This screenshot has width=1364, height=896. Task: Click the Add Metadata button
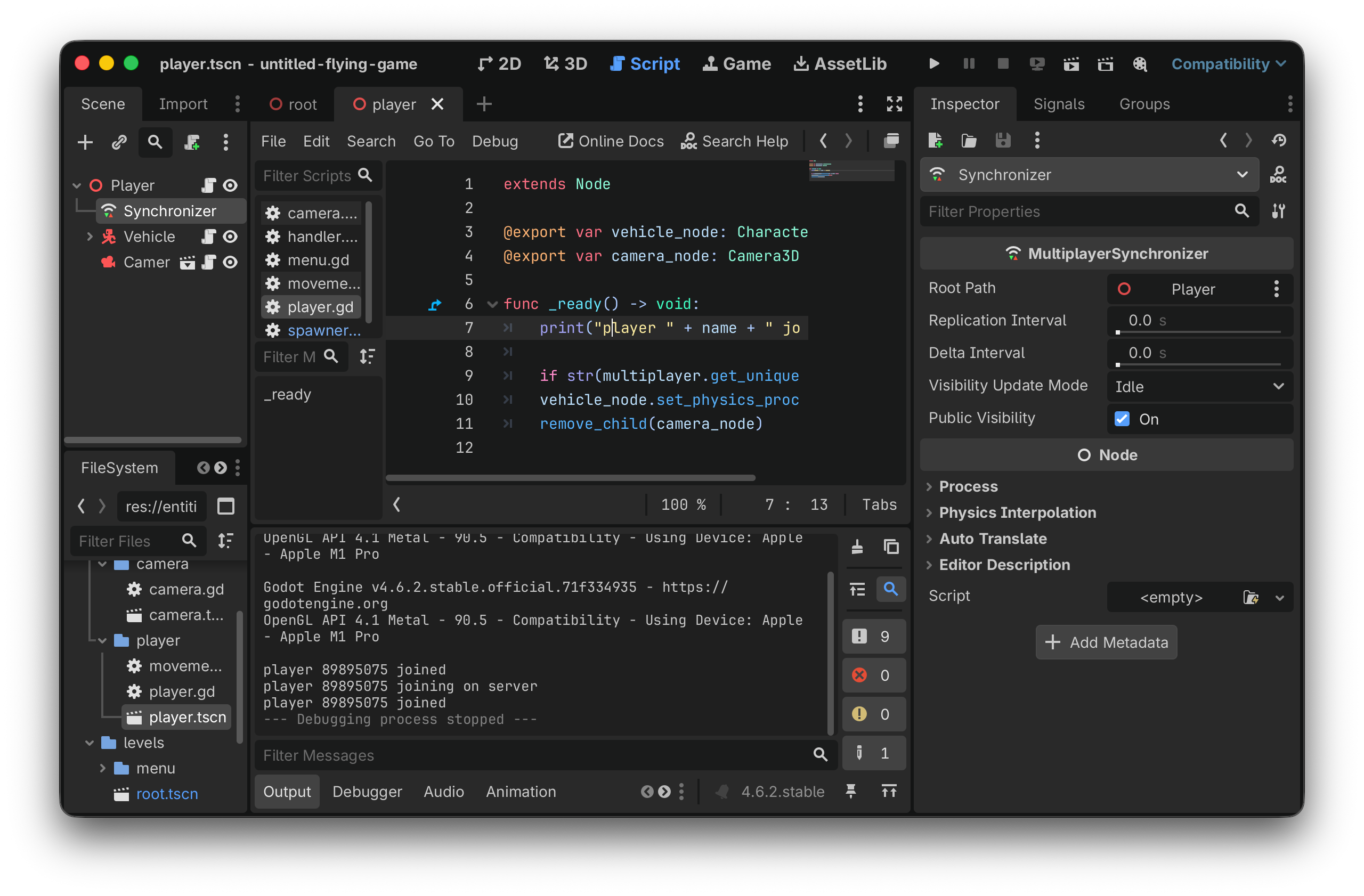pos(1106,642)
